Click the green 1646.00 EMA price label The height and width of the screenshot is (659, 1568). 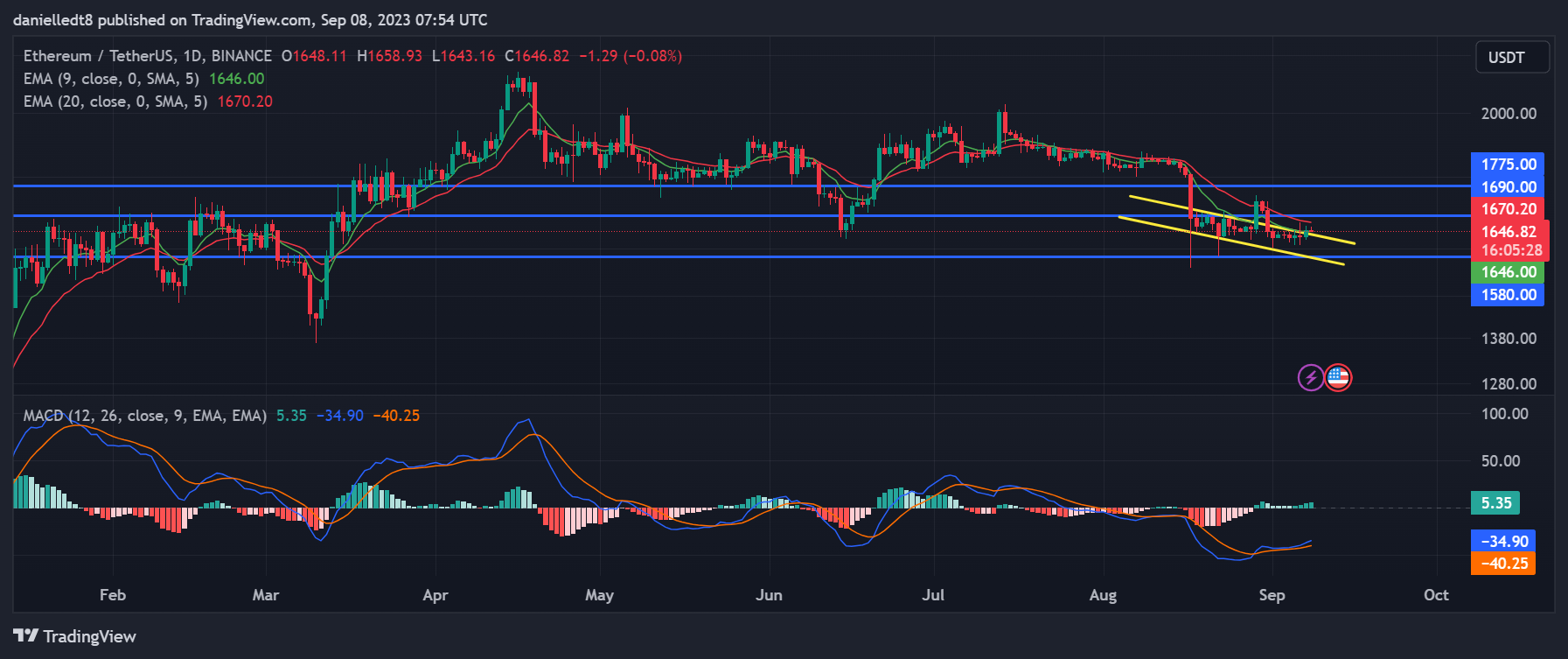(1508, 272)
